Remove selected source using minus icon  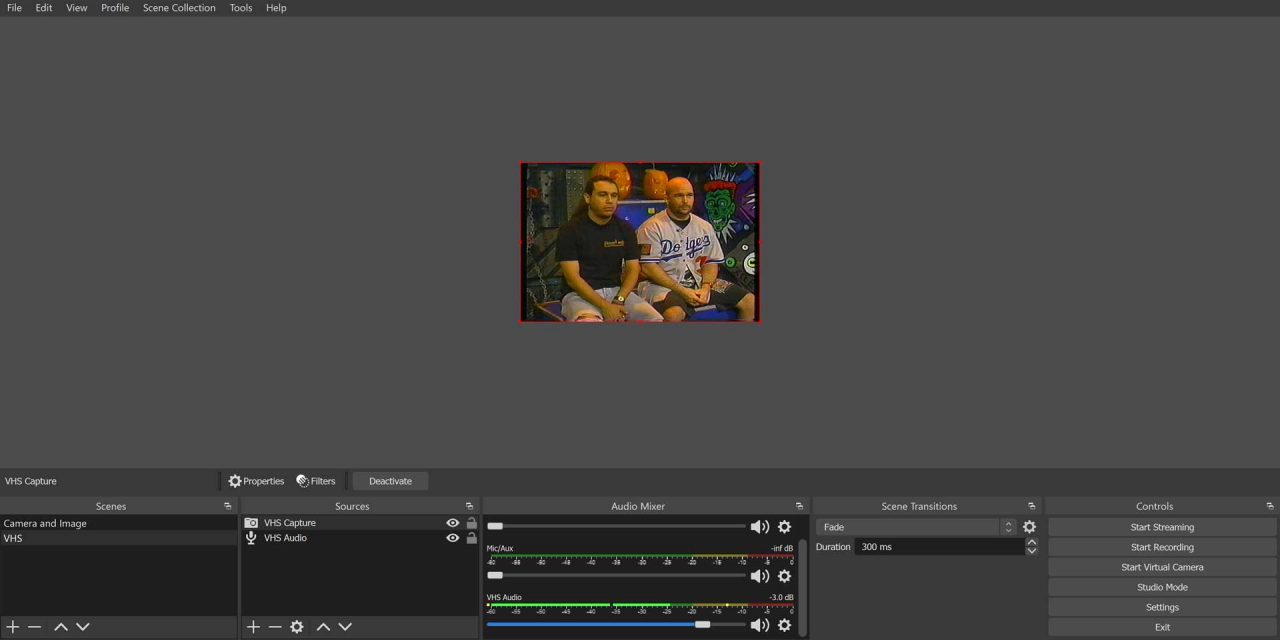(x=275, y=627)
